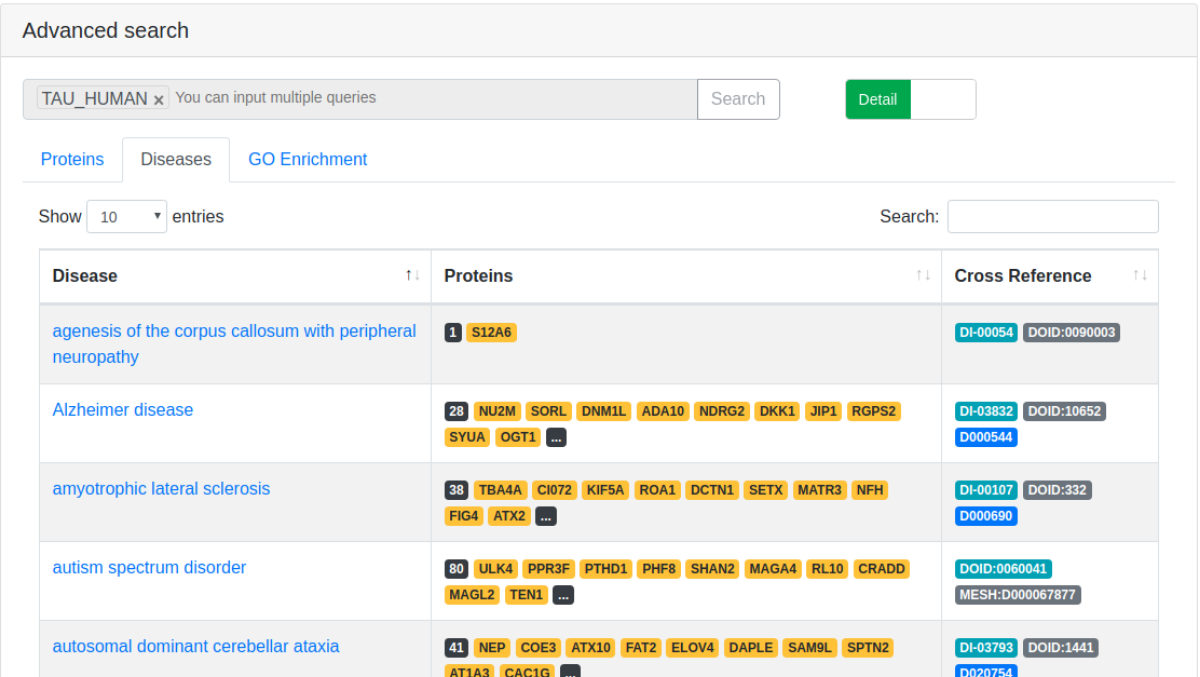Open the Show entries dropdown
Image resolution: width=1200 pixels, height=677 pixels.
point(128,217)
